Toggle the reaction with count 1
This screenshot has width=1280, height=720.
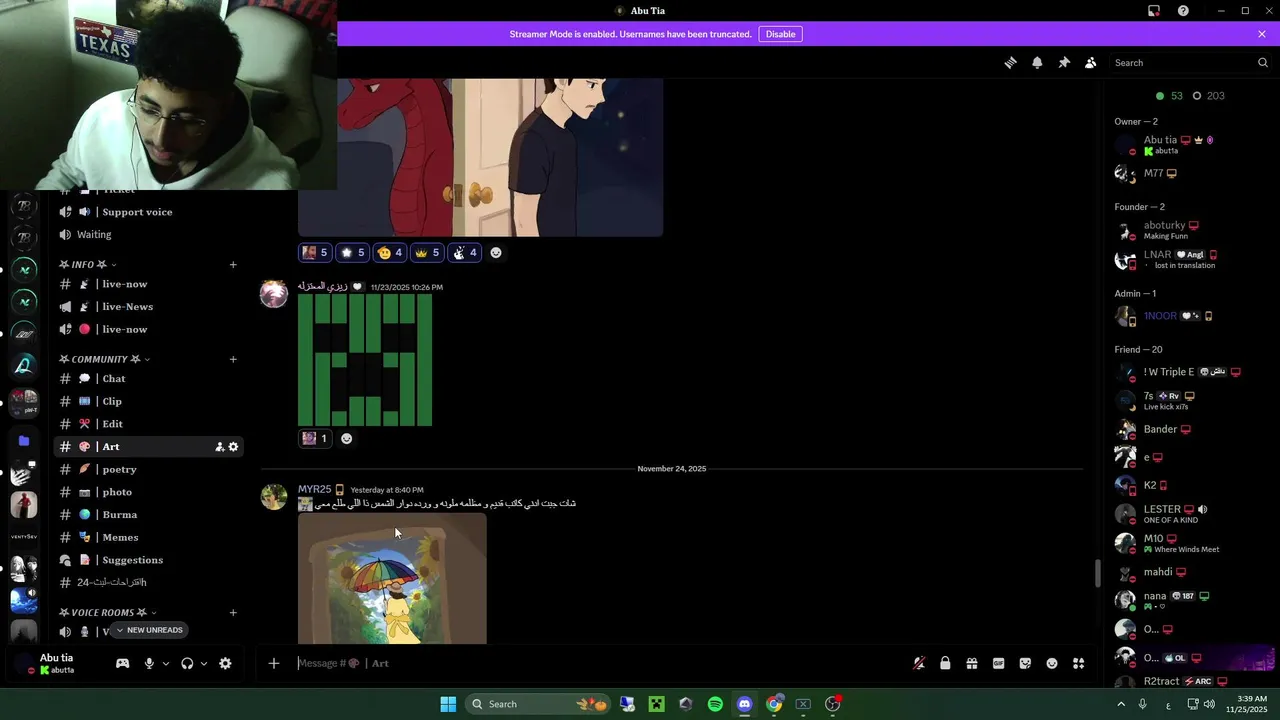(x=315, y=438)
